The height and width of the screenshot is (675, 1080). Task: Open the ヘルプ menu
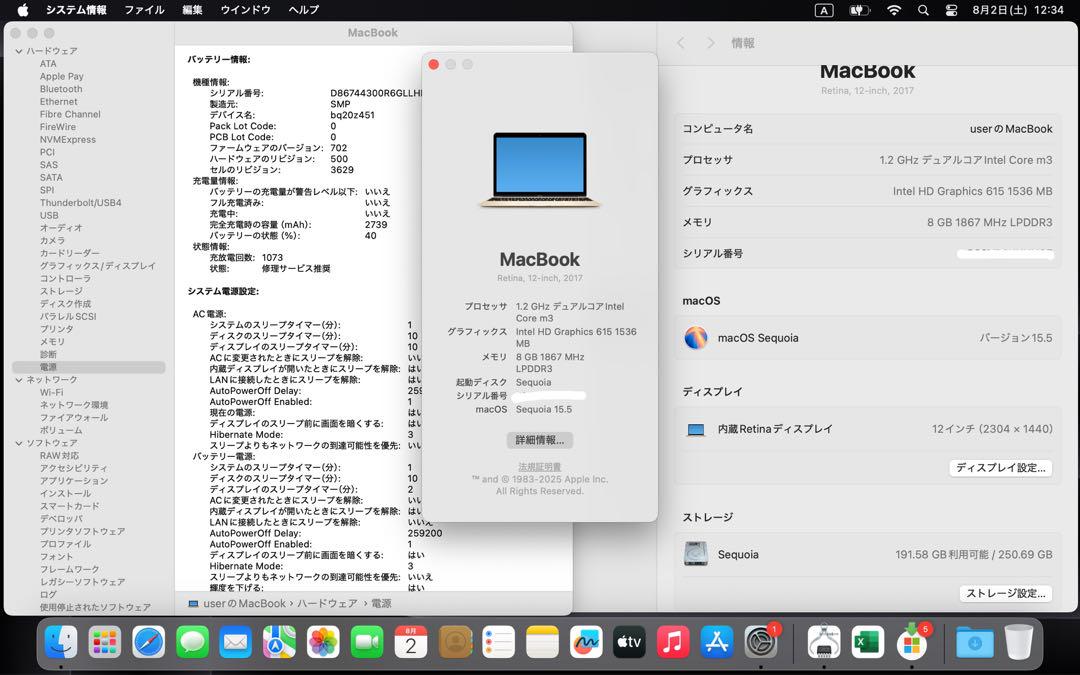coord(304,10)
